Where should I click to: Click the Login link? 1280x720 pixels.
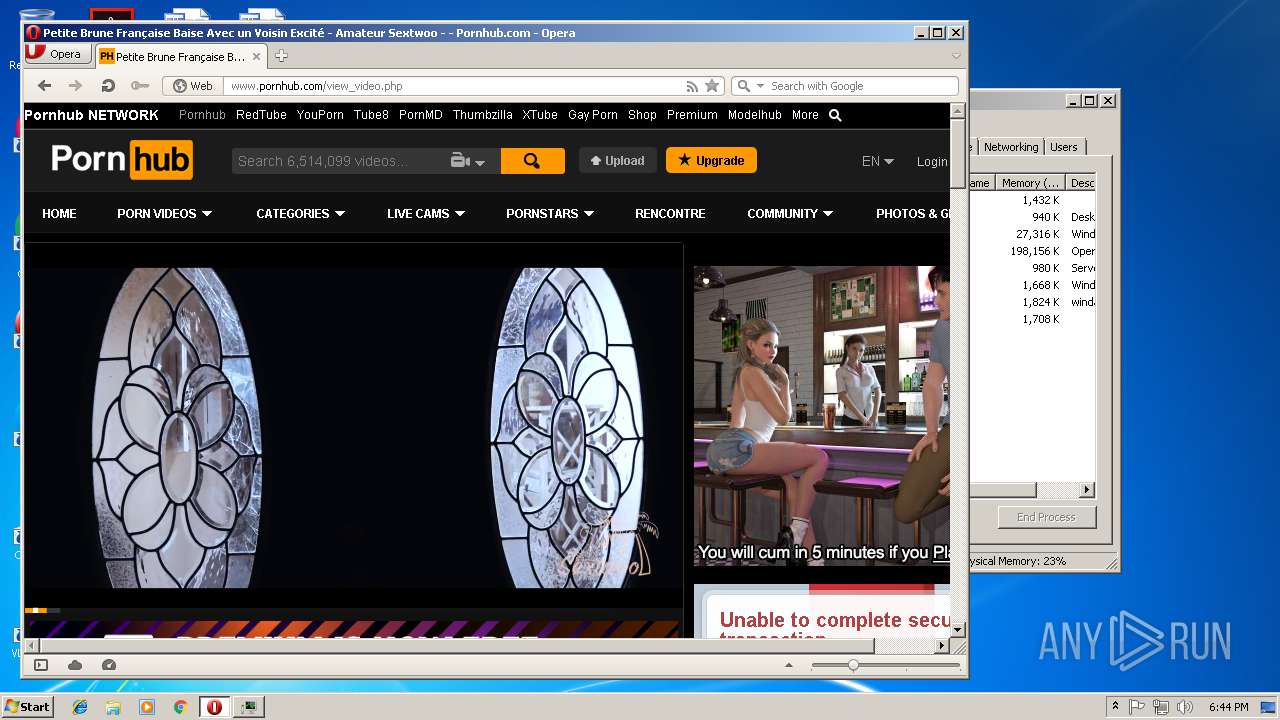coord(932,161)
